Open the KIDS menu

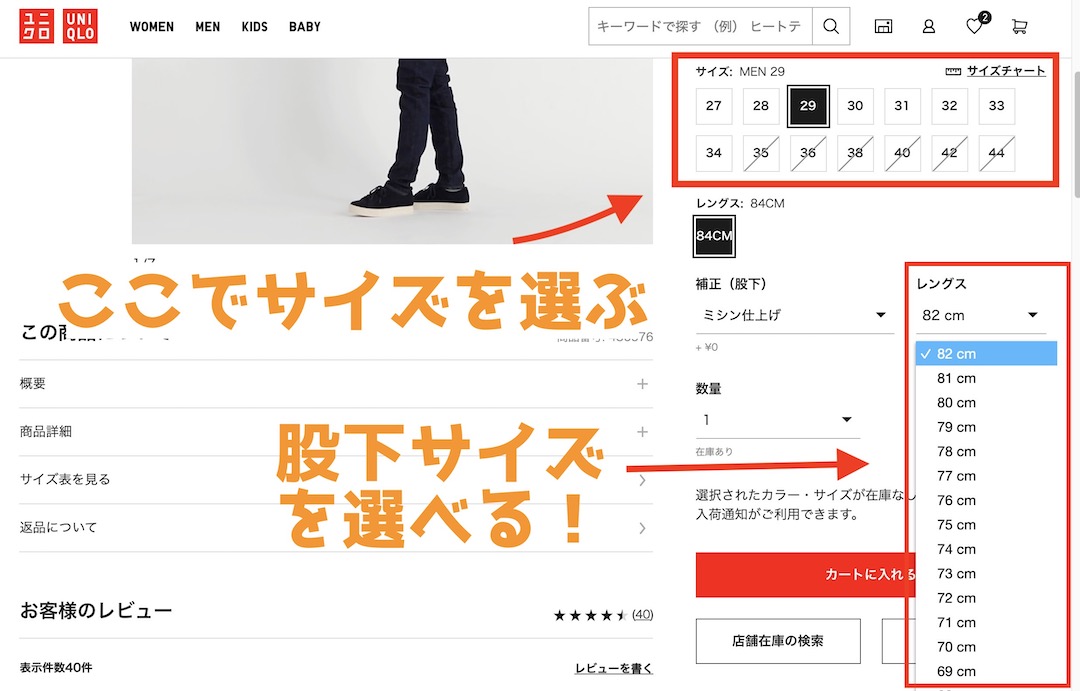point(254,27)
